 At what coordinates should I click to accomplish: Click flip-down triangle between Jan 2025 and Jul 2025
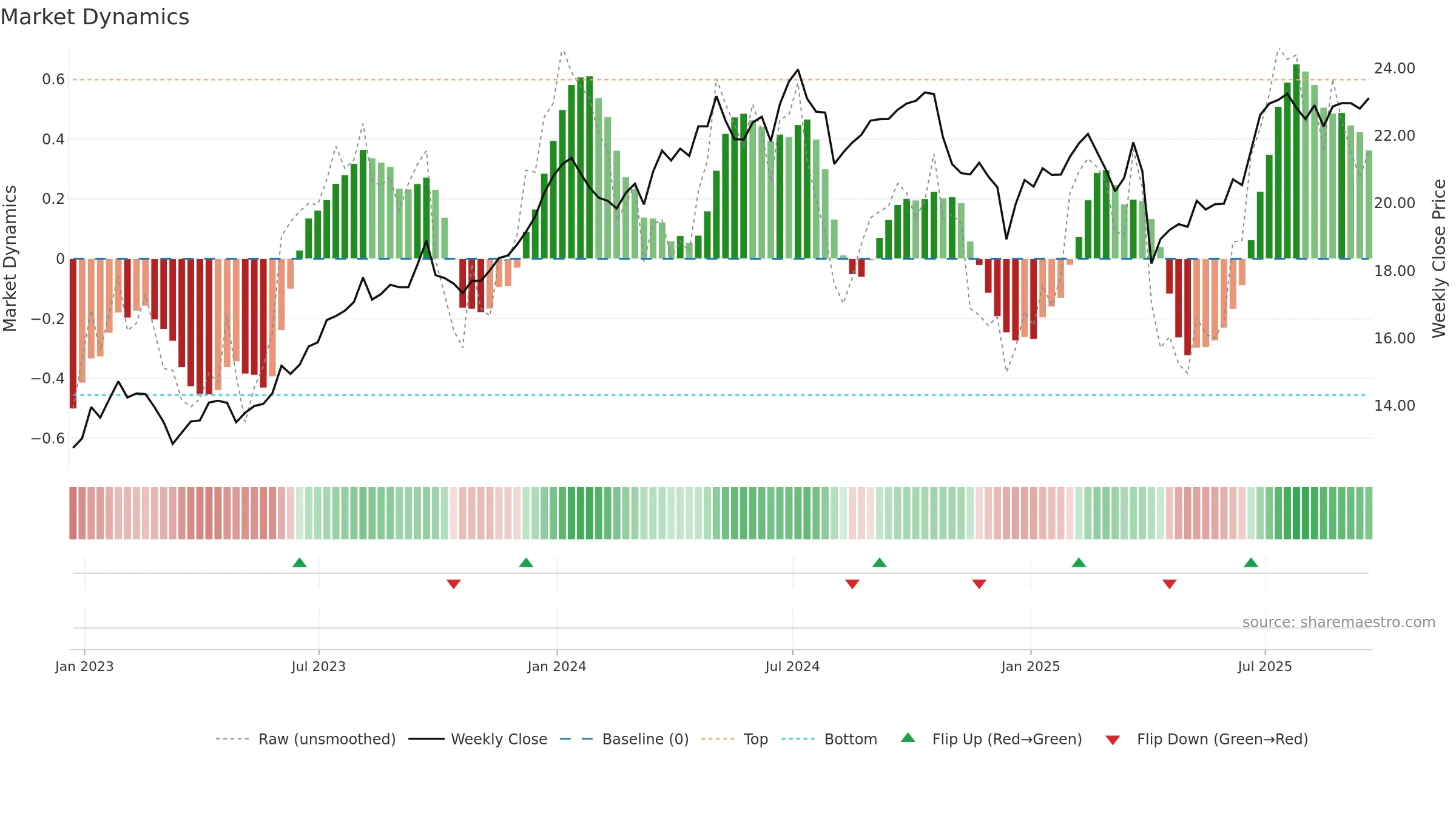pyautogui.click(x=1170, y=584)
